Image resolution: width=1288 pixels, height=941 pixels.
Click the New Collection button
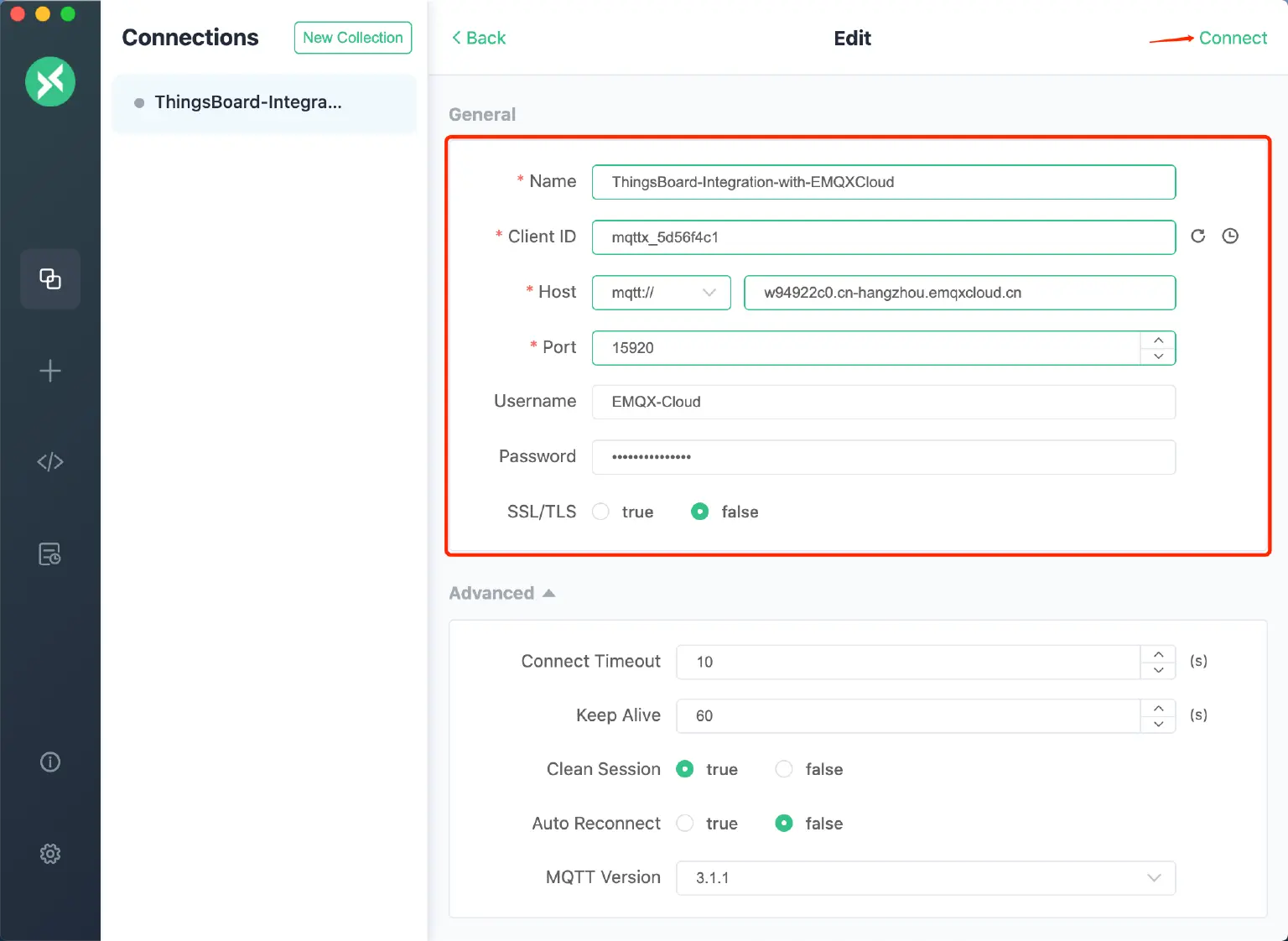point(353,38)
